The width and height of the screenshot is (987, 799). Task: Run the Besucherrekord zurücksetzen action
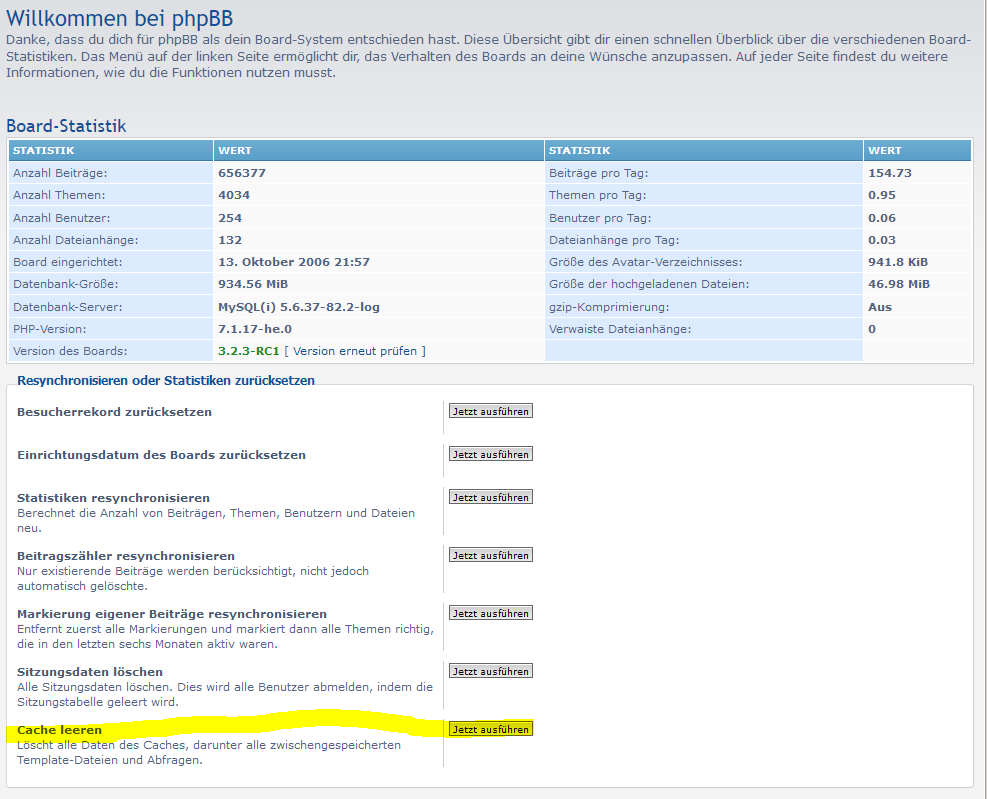tap(490, 411)
